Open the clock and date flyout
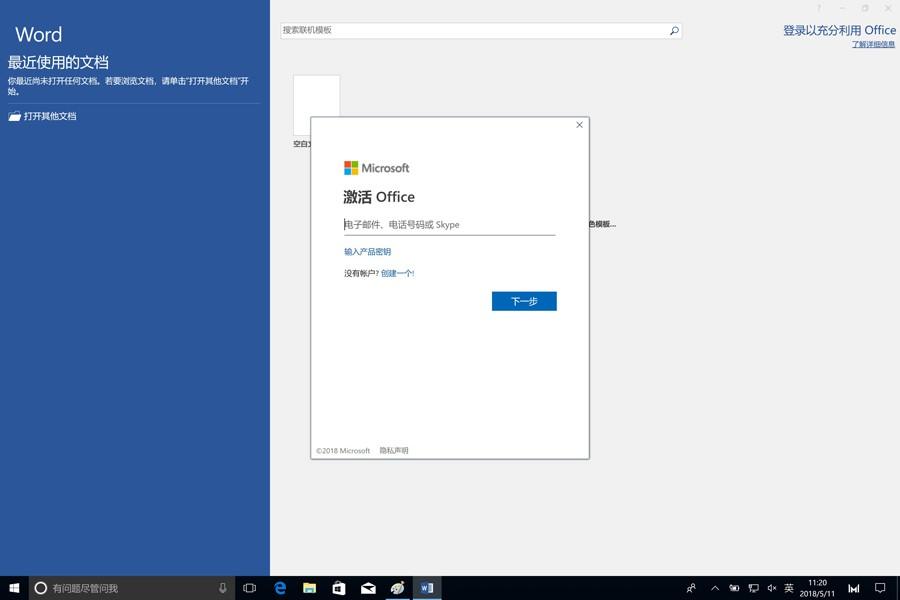900x600 pixels. pos(817,588)
